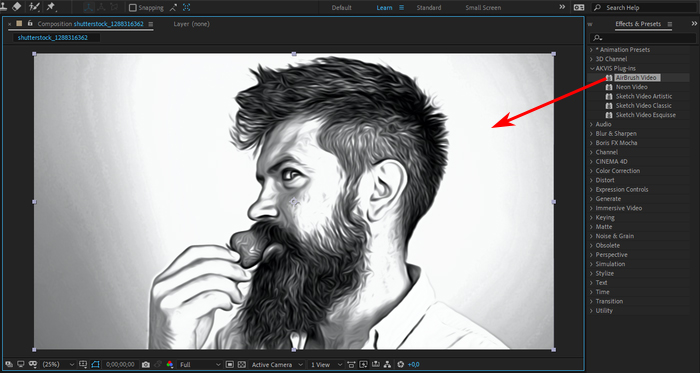Select the AirBrush Video effect
The width and height of the screenshot is (700, 373).
[x=636, y=78]
